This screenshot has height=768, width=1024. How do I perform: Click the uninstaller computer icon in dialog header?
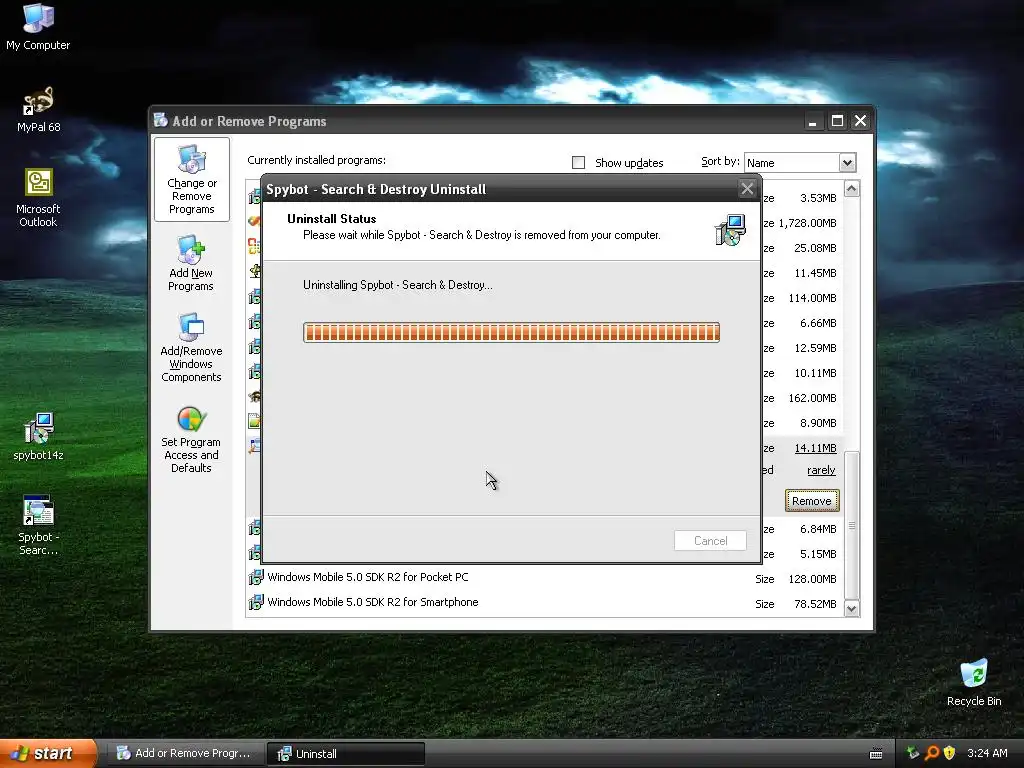[730, 230]
